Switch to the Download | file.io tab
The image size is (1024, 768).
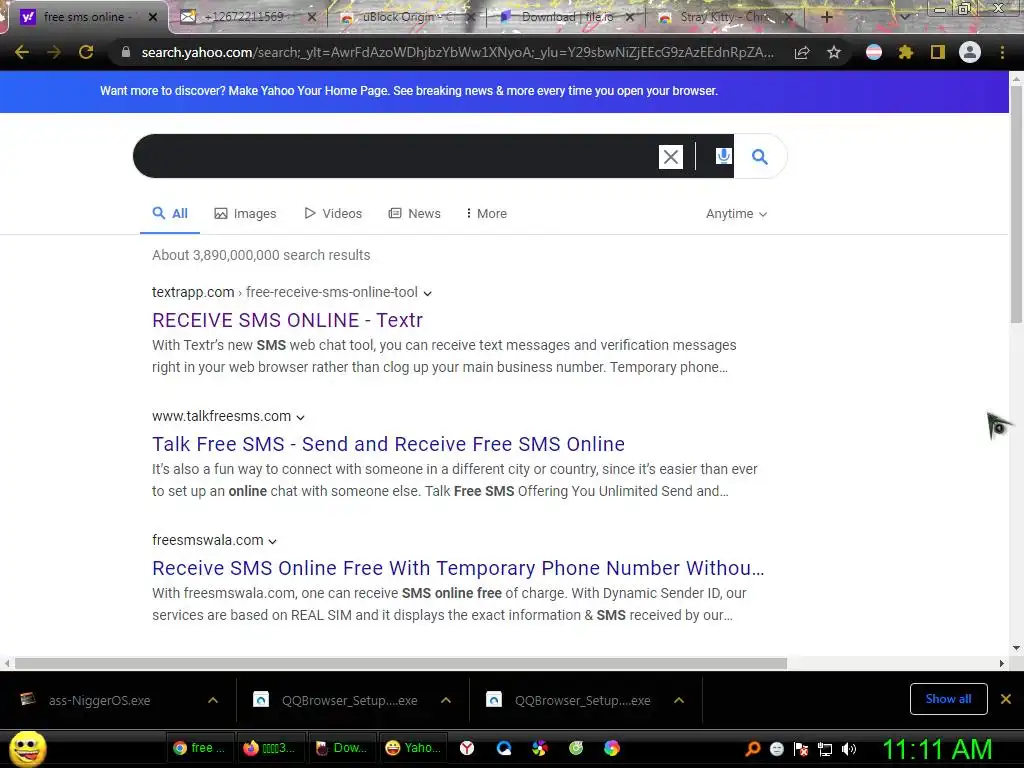[x=566, y=17]
